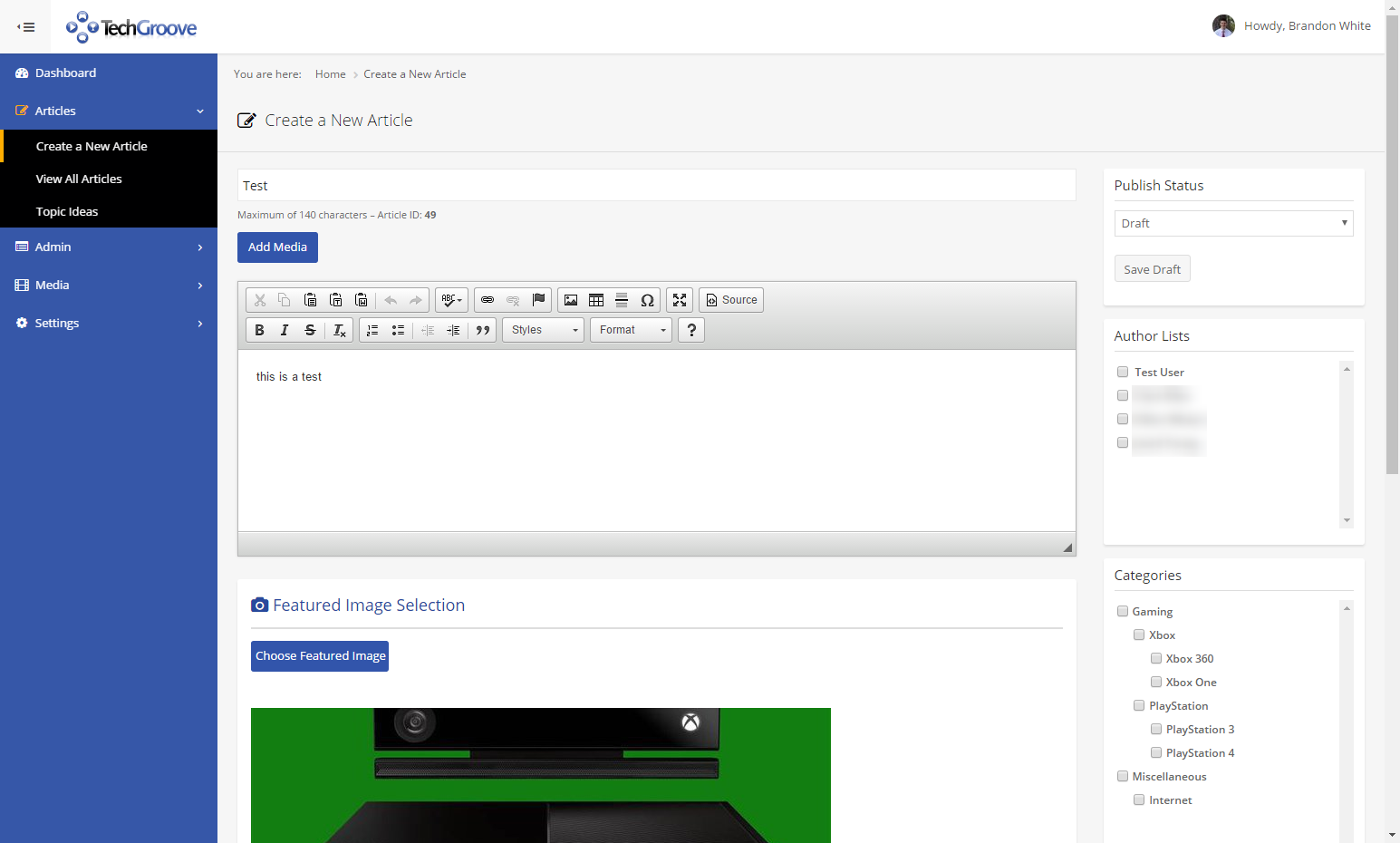The image size is (1400, 843).
Task: Click the insert link icon
Action: click(488, 300)
